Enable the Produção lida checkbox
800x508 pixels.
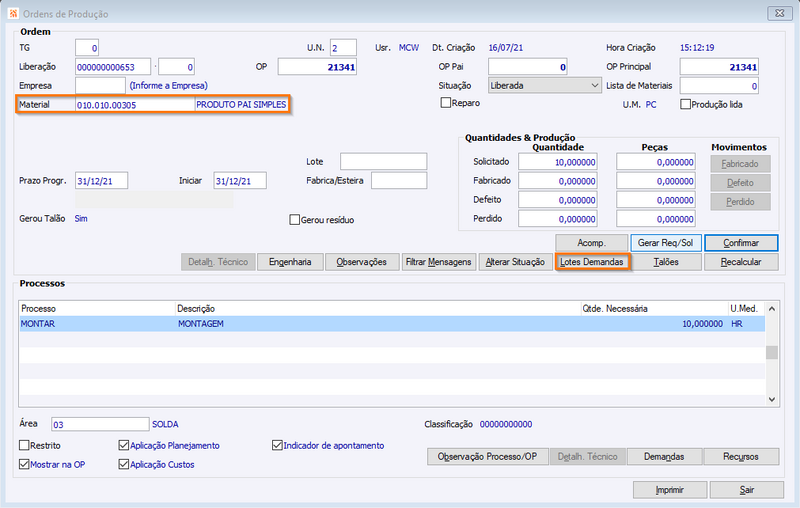pyautogui.click(x=685, y=104)
